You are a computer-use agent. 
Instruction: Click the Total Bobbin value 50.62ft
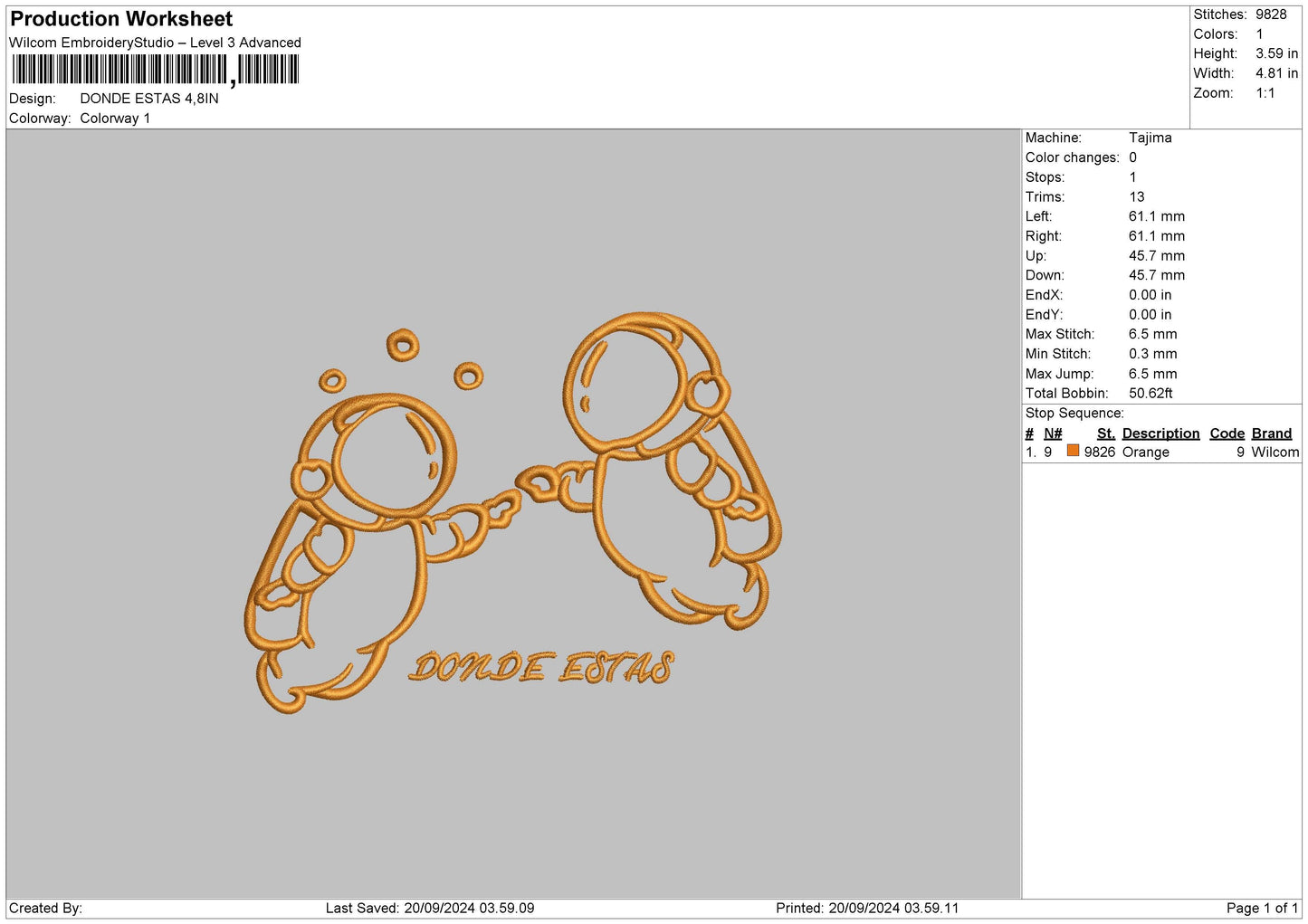tap(1150, 394)
